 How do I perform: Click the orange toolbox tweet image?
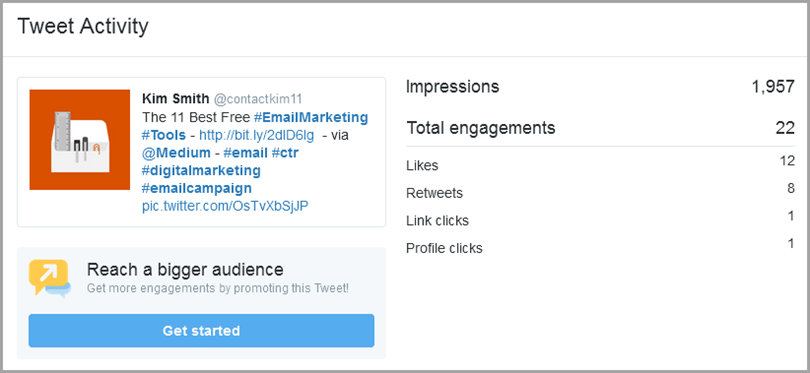[x=80, y=139]
